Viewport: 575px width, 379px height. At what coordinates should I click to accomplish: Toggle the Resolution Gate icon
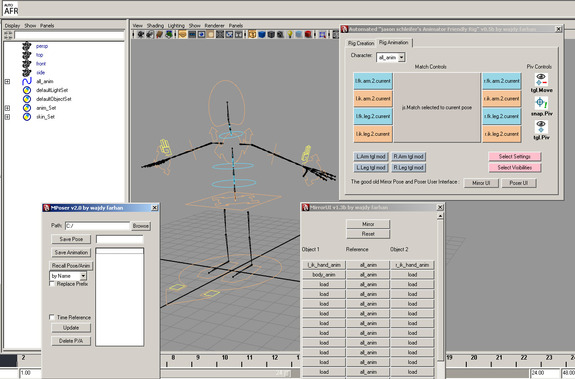point(201,34)
